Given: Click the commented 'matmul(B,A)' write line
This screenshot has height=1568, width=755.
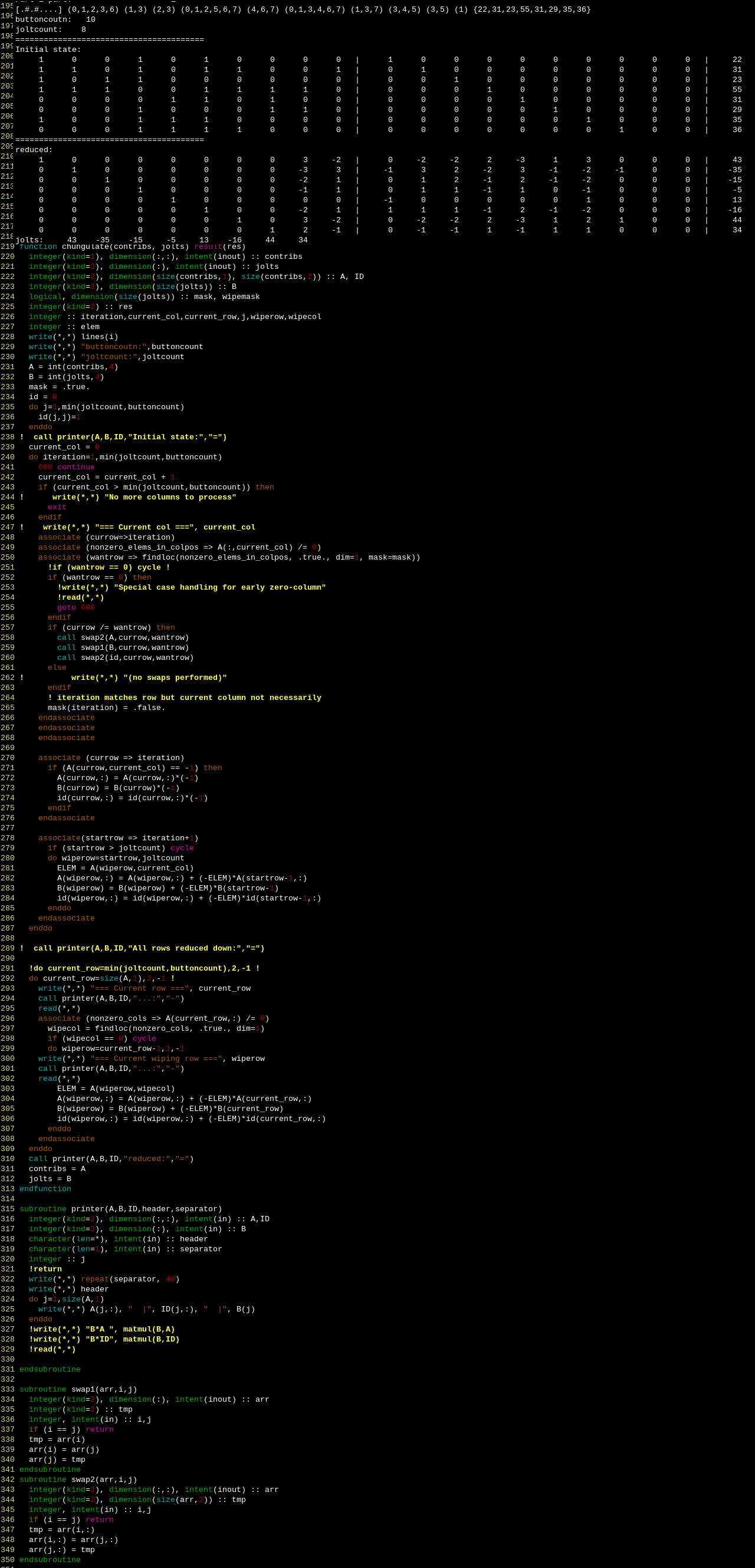Looking at the screenshot, I should [x=101, y=1329].
